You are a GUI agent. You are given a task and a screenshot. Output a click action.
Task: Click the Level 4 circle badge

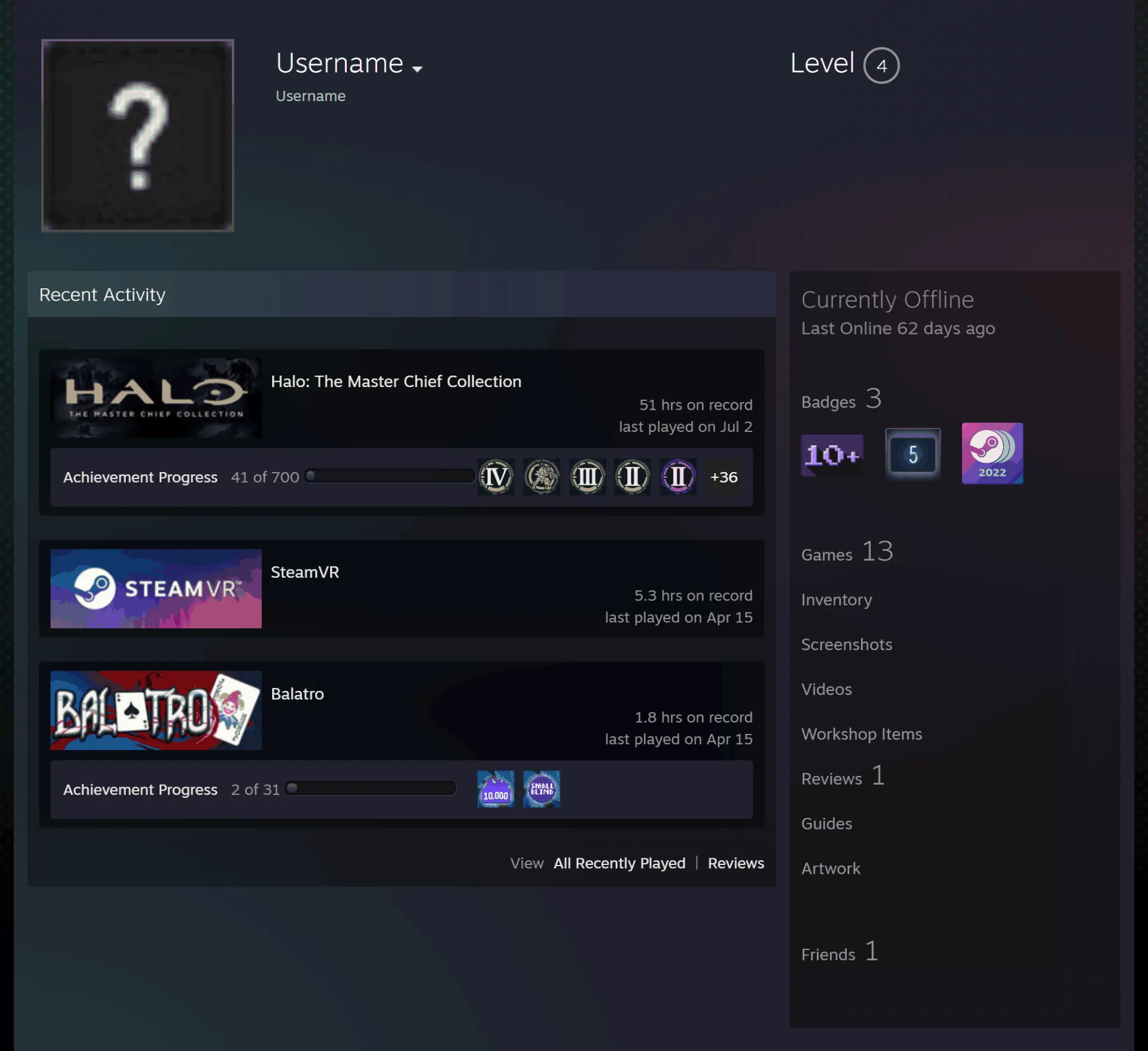(881, 66)
